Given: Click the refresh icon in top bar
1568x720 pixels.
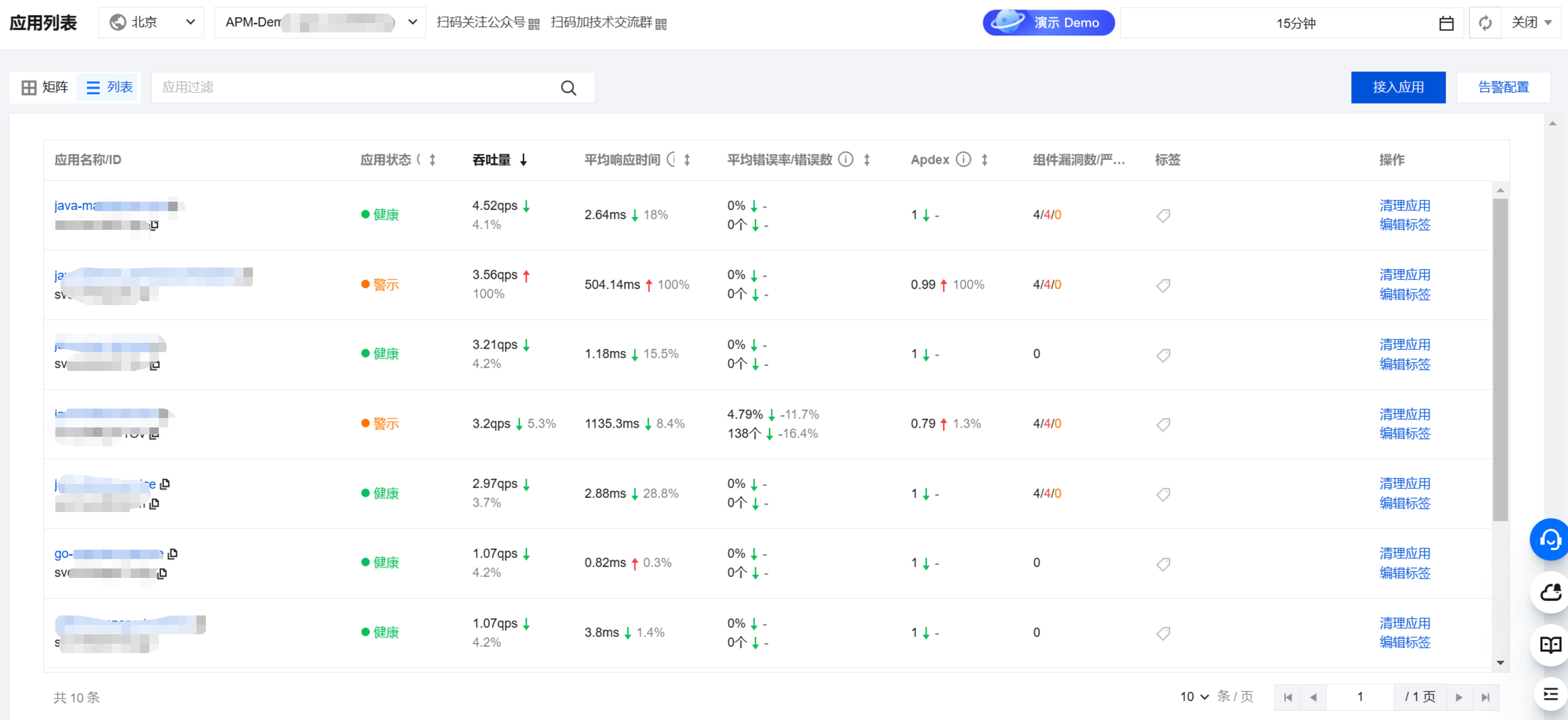Looking at the screenshot, I should click(1484, 23).
